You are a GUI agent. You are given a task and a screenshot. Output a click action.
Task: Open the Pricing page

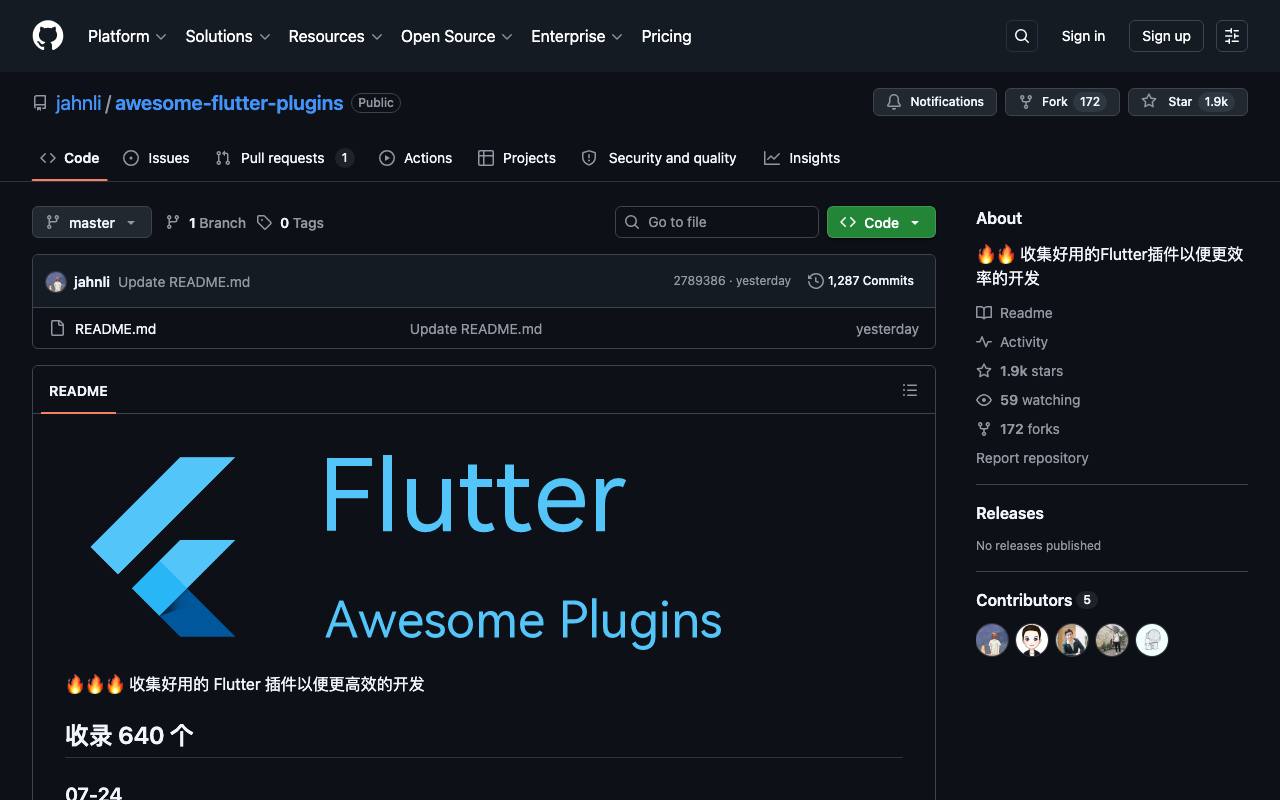(x=666, y=36)
